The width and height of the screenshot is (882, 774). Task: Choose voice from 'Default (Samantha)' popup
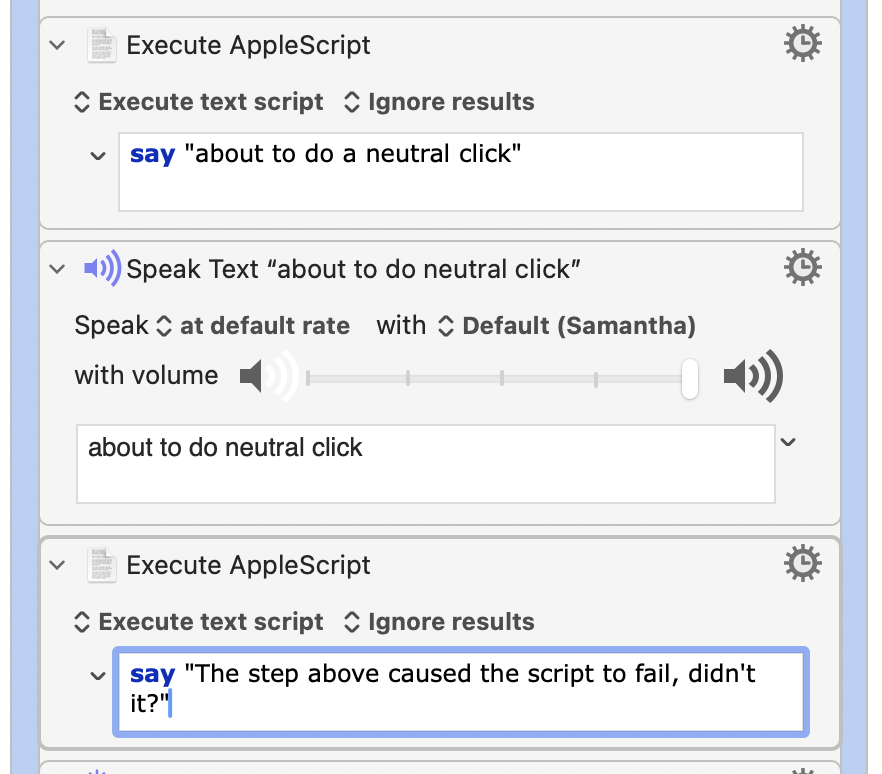567,326
